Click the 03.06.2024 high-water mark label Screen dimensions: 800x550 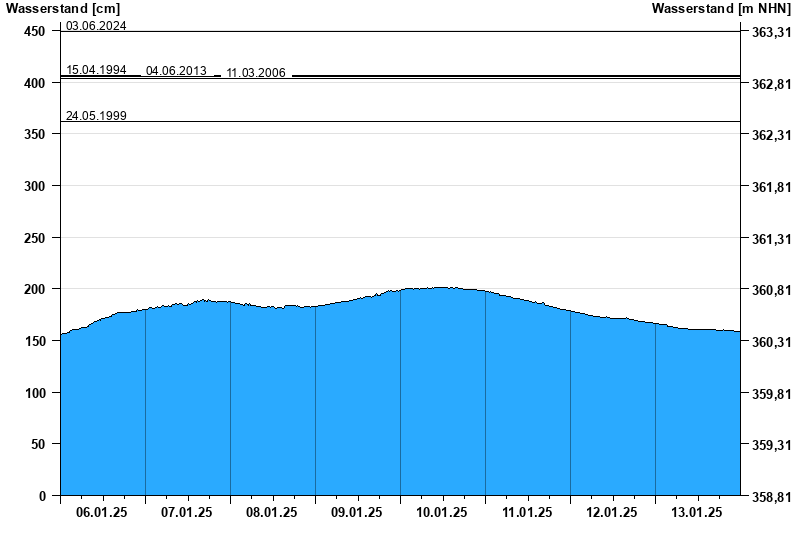pos(96,26)
